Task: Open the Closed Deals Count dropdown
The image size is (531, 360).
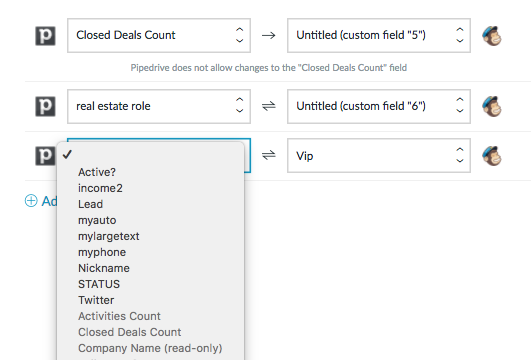Action: click(159, 36)
